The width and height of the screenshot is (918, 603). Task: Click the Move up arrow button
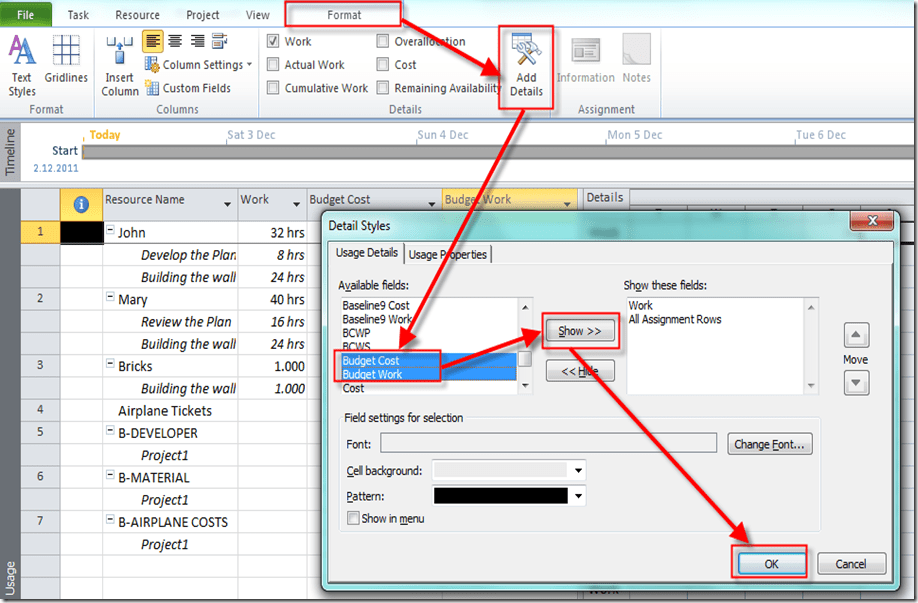click(856, 336)
